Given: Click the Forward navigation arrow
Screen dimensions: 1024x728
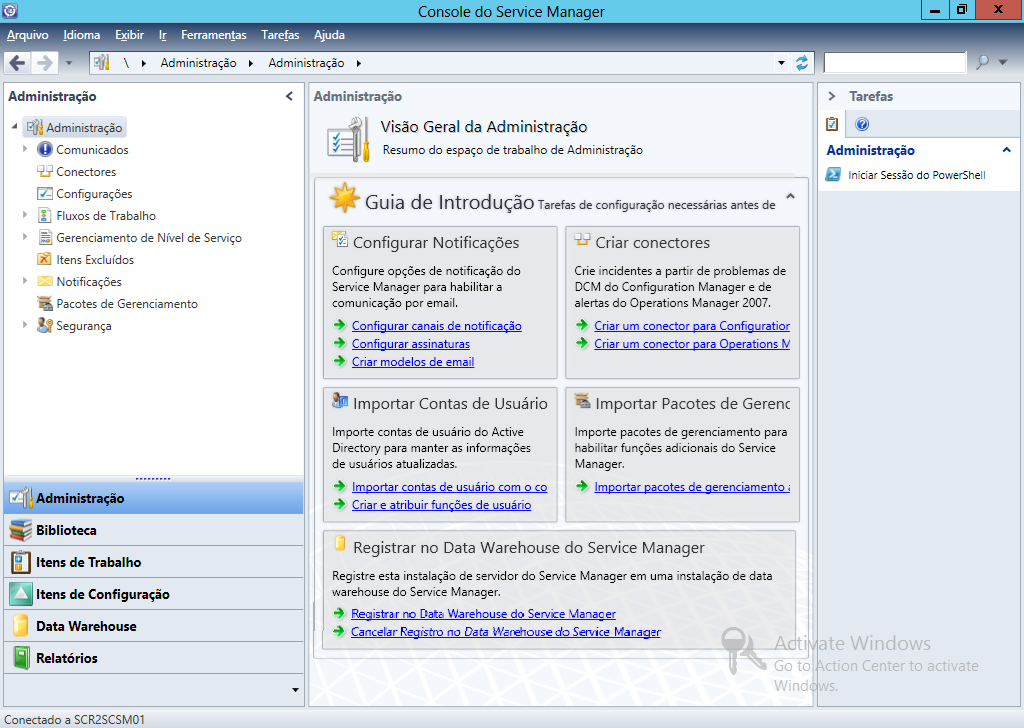Looking at the screenshot, I should 45,63.
